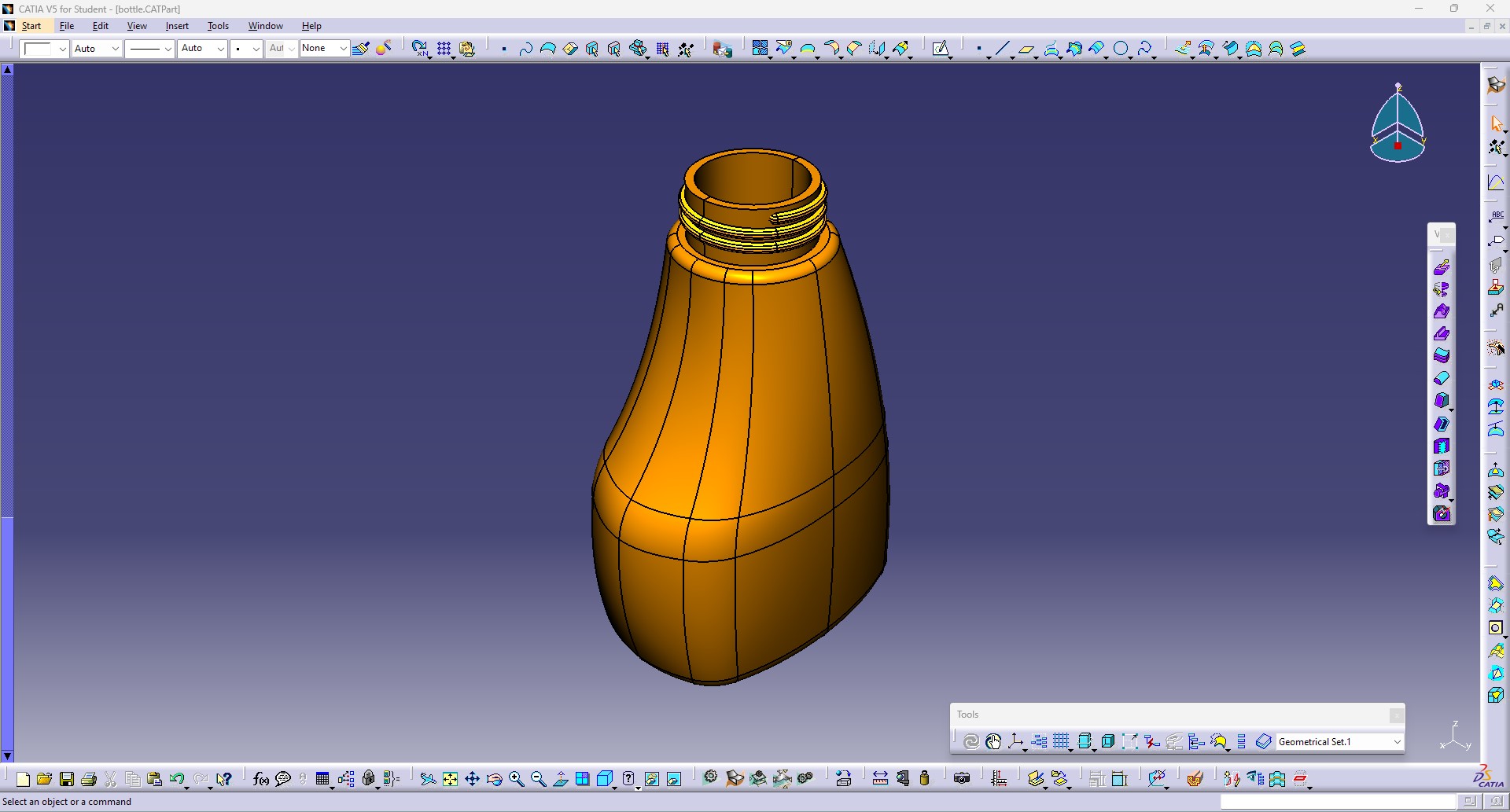Open the Geometrical Set.1 dropdown
This screenshot has height=812, width=1510.
pos(1397,741)
